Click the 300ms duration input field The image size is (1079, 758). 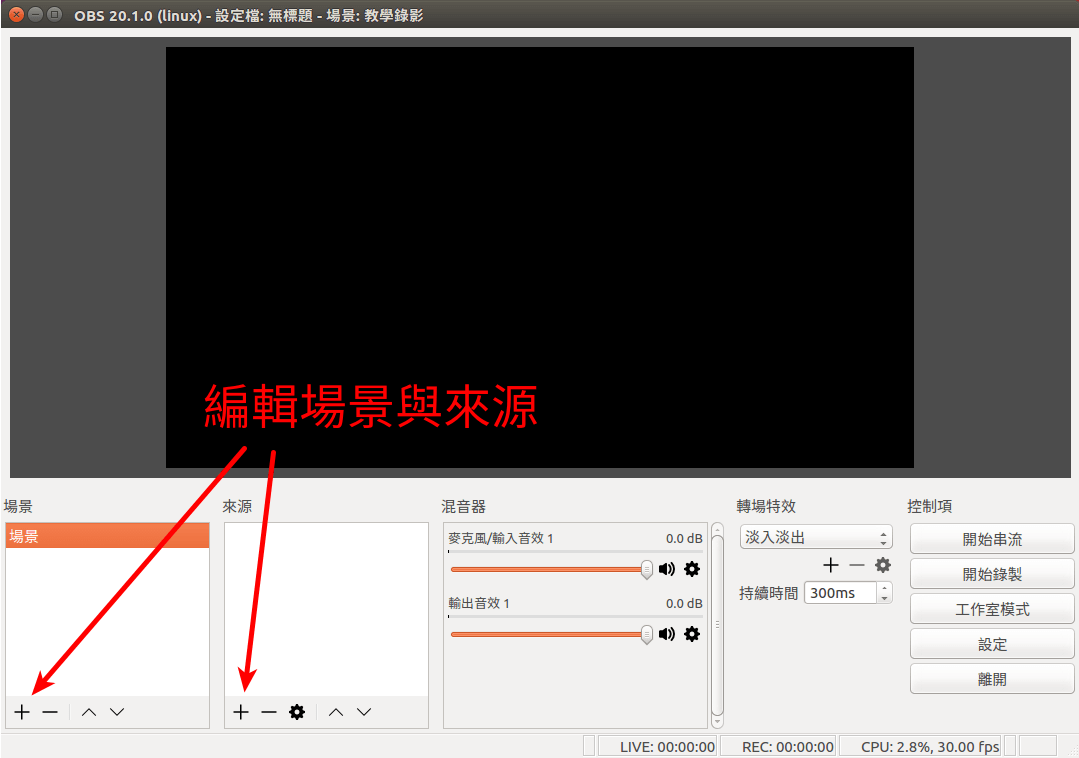[x=838, y=593]
